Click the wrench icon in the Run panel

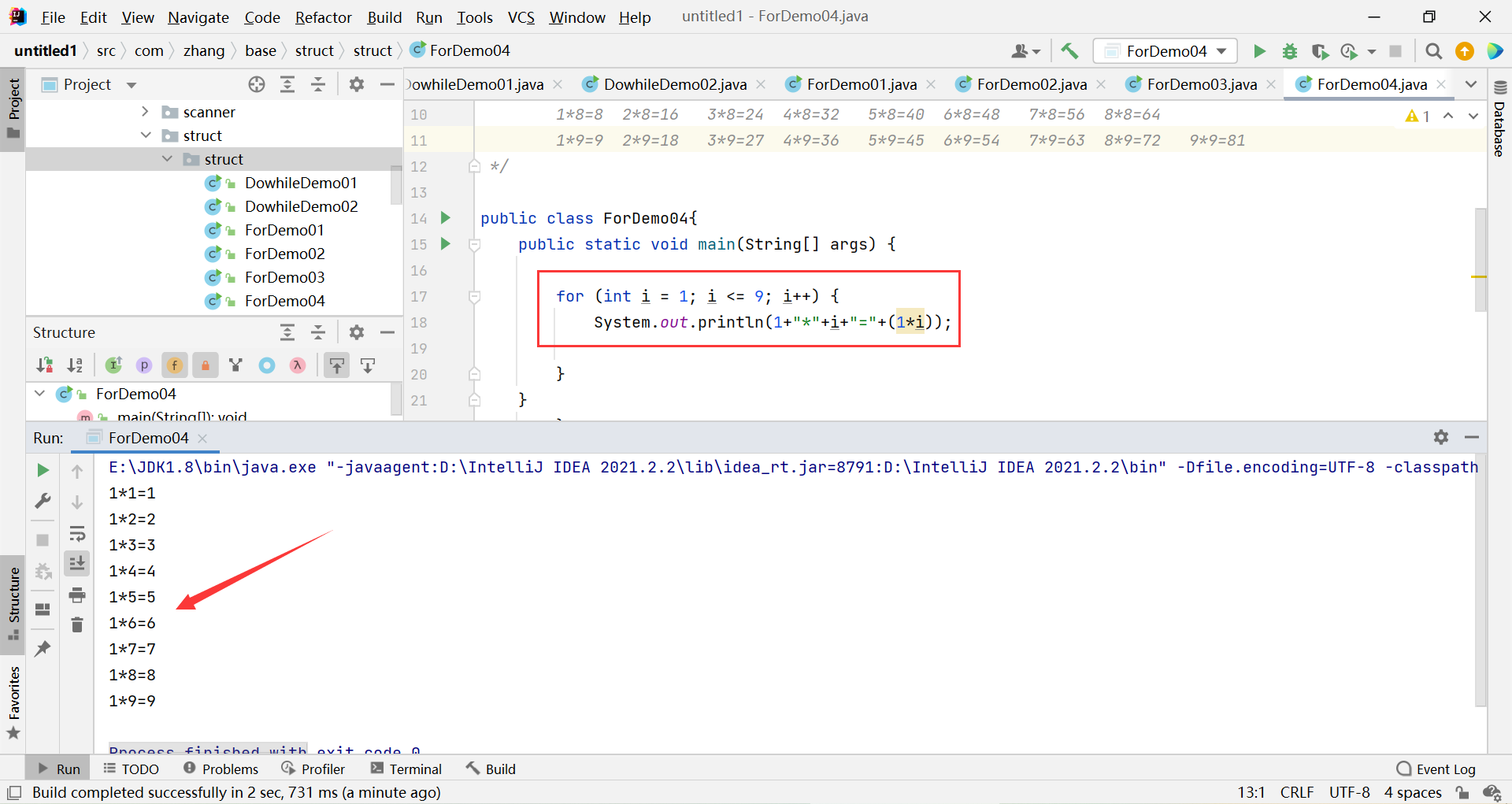coord(43,501)
